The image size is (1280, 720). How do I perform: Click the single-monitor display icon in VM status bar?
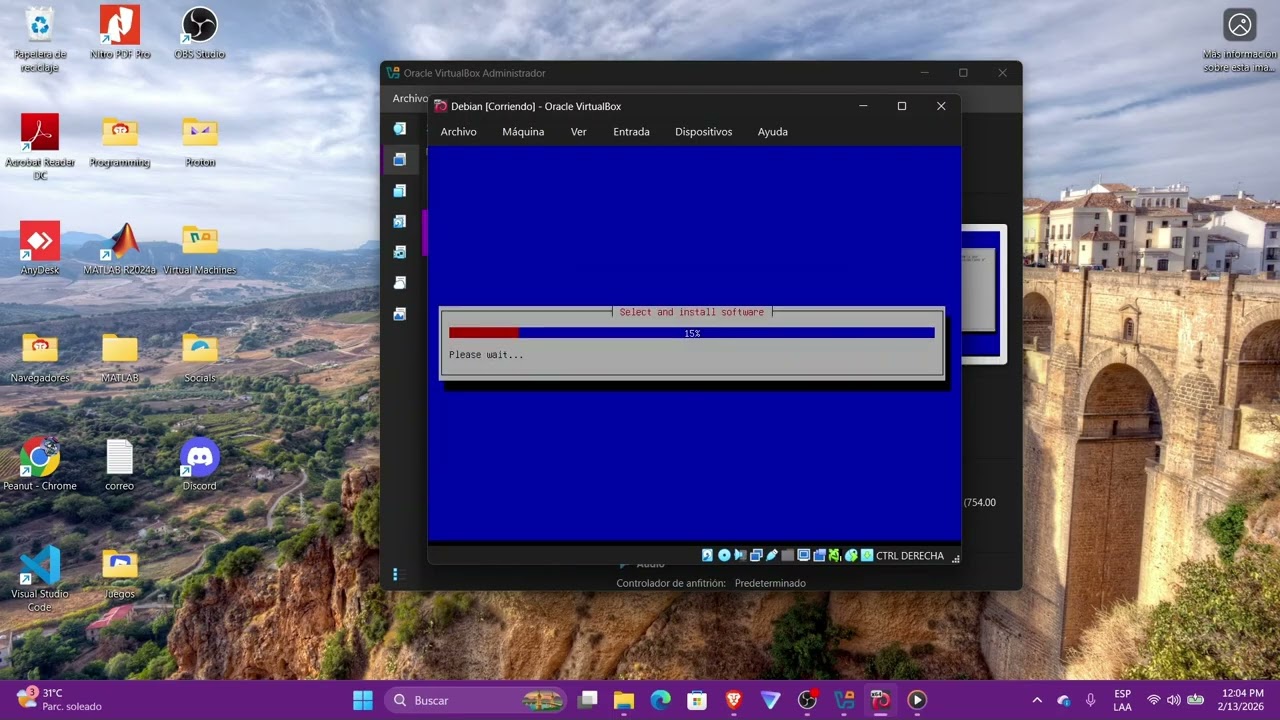803,555
